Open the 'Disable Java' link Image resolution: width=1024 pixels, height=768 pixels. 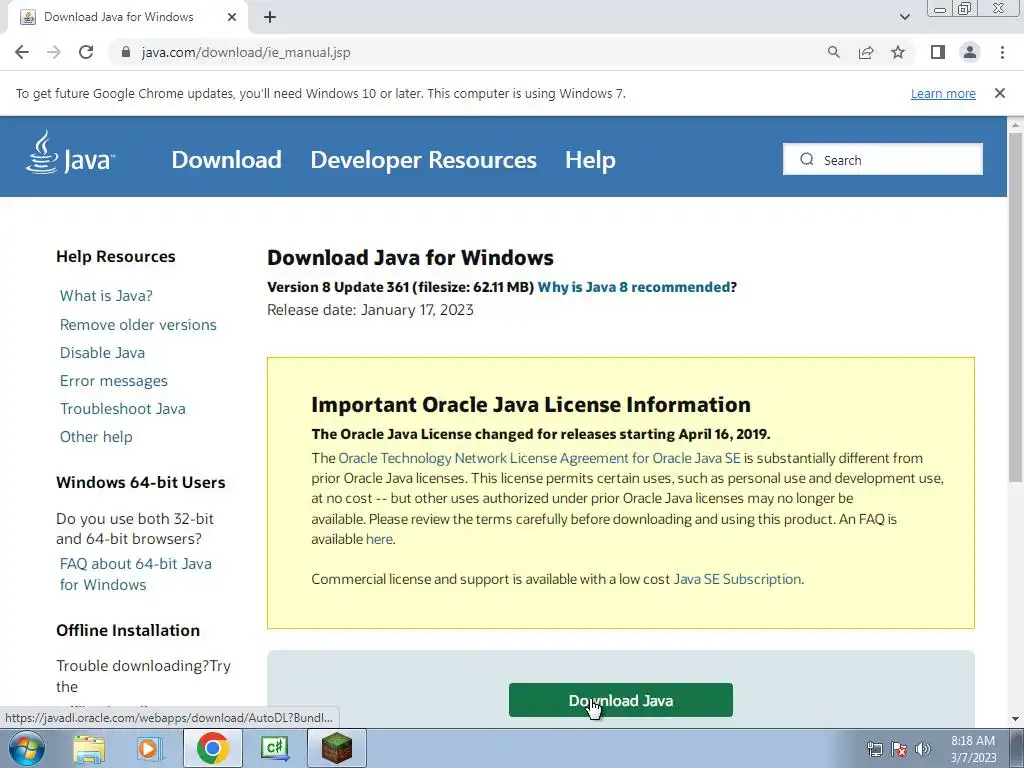(103, 353)
